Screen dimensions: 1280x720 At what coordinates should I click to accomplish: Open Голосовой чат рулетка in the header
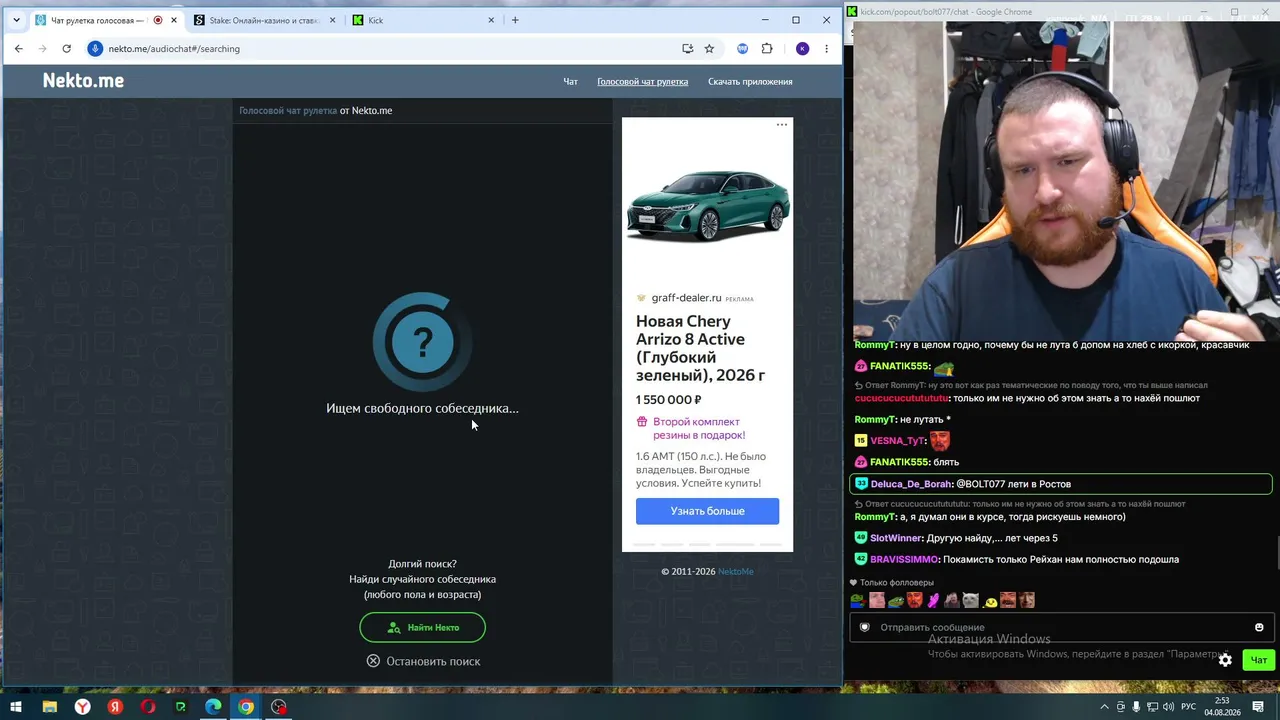[x=642, y=82]
